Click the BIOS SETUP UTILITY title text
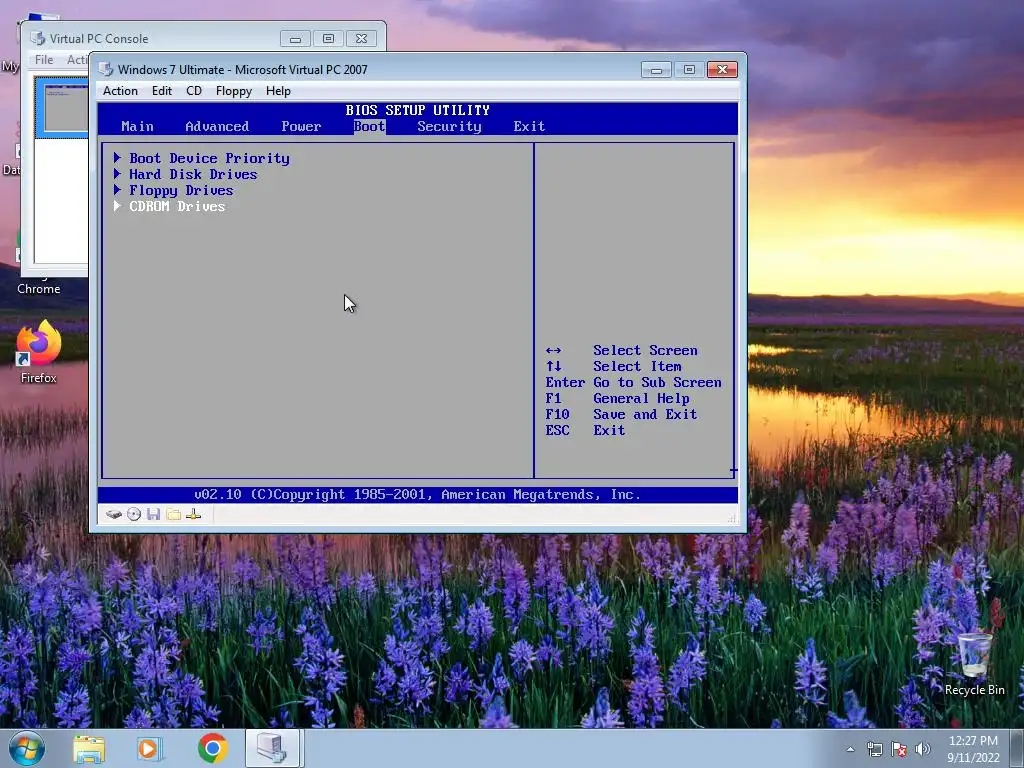Screen dimensions: 1024x768 [417, 110]
